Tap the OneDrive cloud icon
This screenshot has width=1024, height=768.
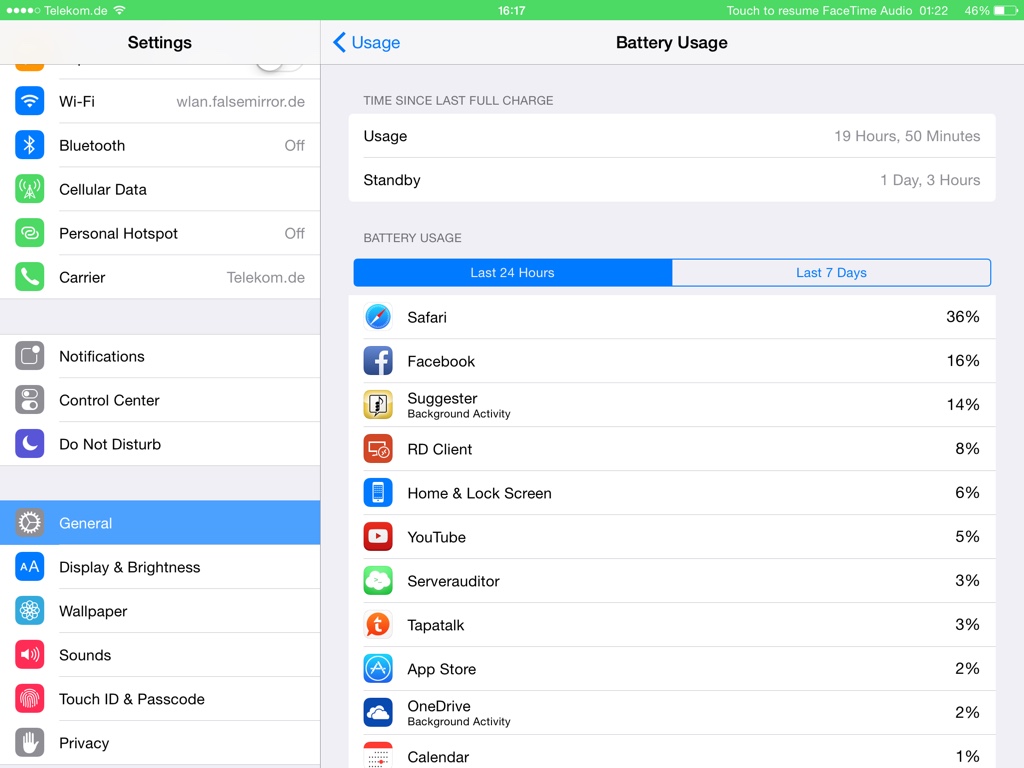click(378, 712)
